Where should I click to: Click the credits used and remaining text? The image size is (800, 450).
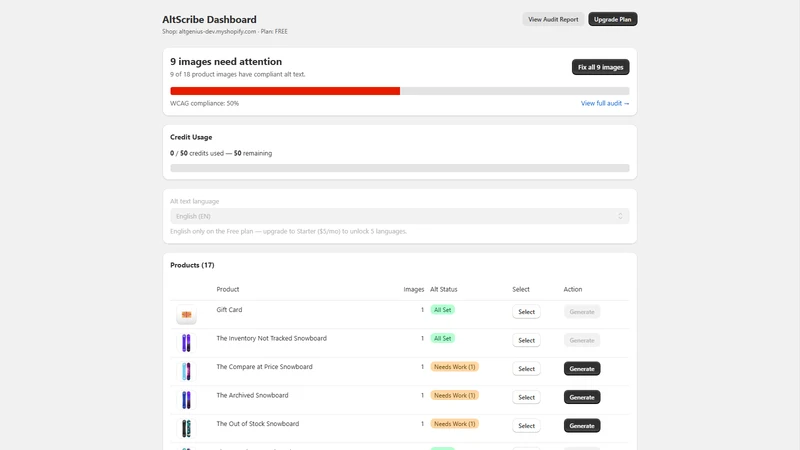221,153
